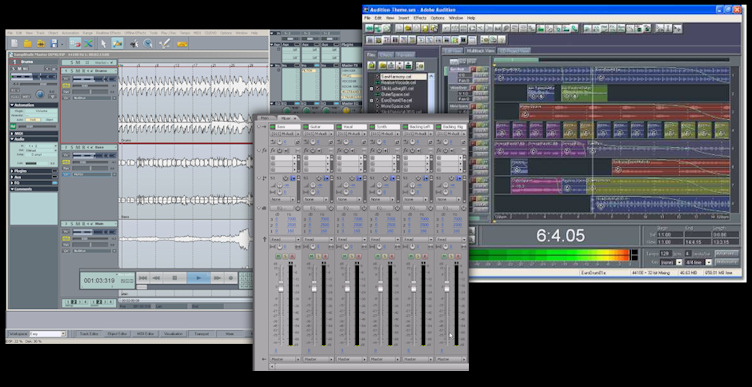Image resolution: width=752 pixels, height=387 pixels.
Task: Click the 6:4.05 time display in Audition
Action: (560, 235)
